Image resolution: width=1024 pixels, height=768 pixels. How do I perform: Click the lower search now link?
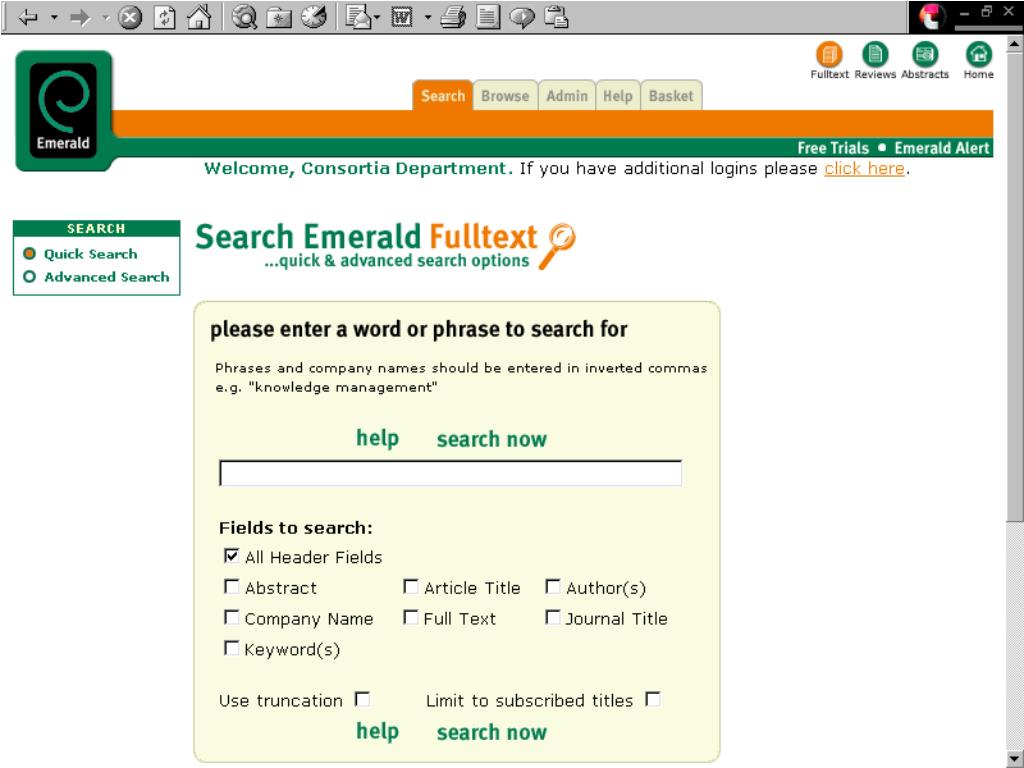(x=492, y=733)
